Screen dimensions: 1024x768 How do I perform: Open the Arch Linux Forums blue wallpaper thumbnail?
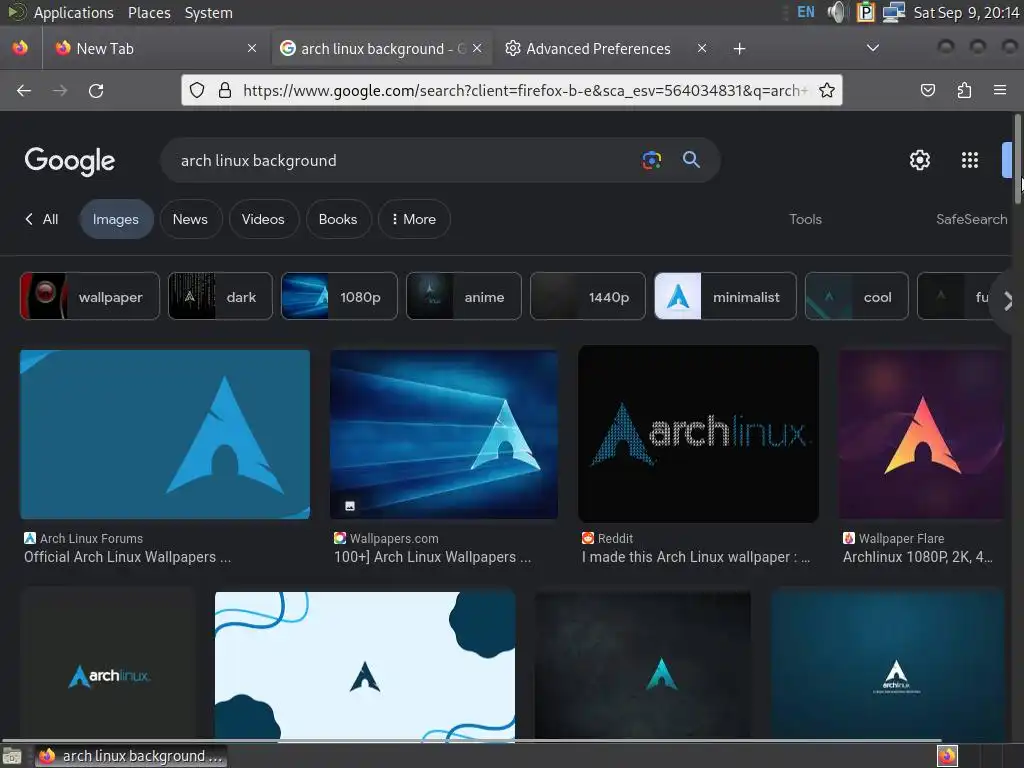pyautogui.click(x=165, y=434)
